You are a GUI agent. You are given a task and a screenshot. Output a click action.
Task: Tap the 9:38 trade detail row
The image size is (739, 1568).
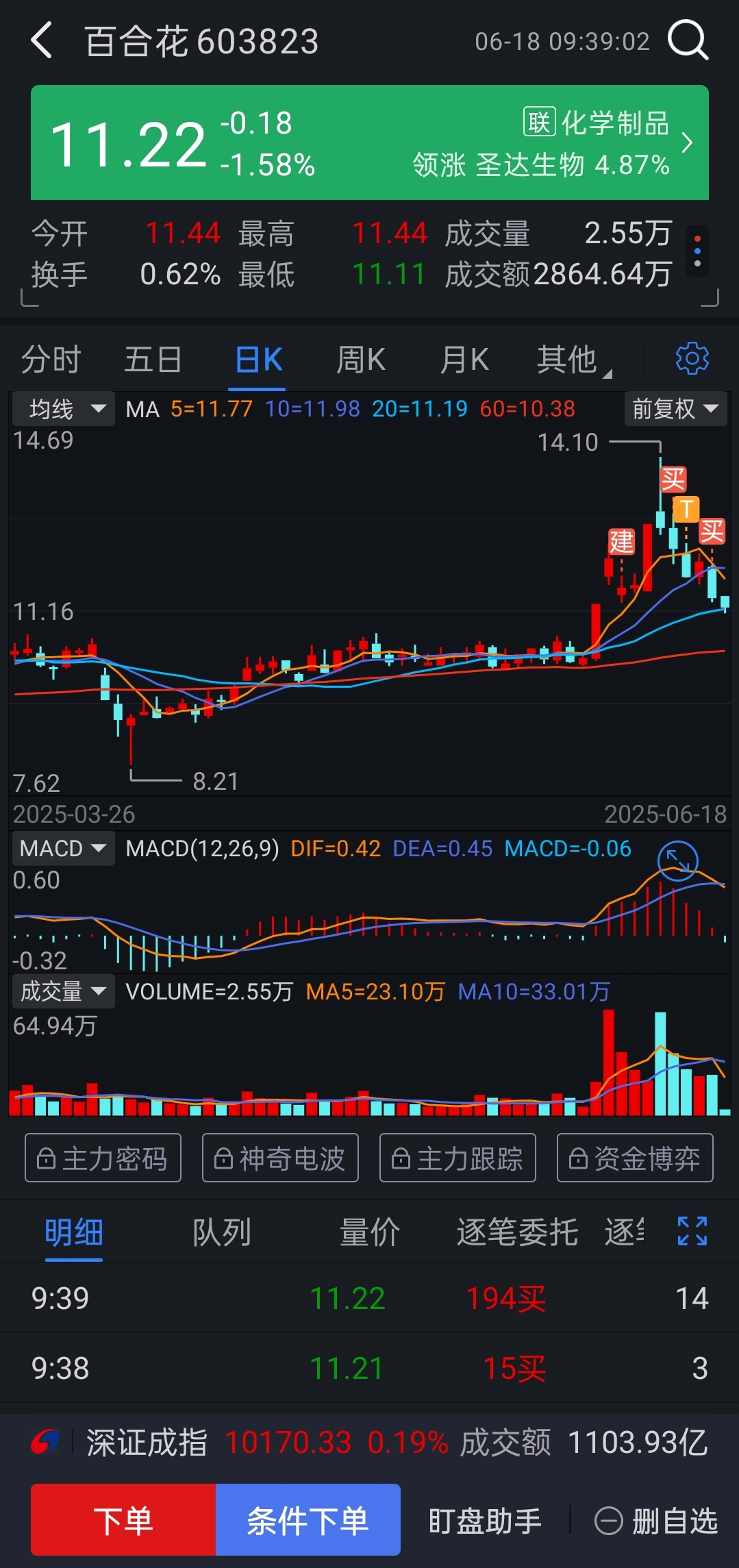click(x=369, y=1368)
